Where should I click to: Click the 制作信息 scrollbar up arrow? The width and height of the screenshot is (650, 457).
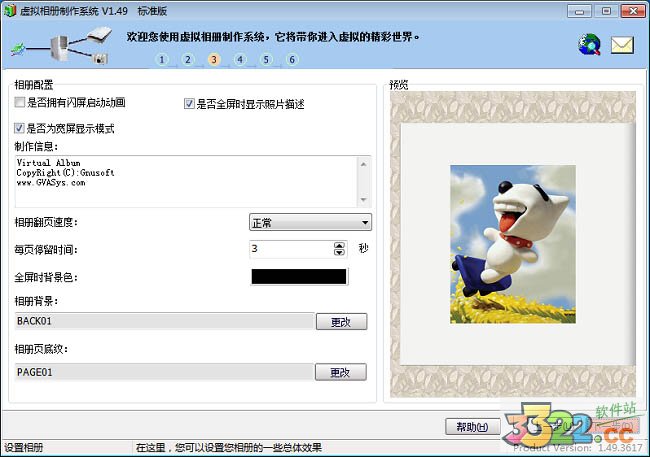click(364, 164)
